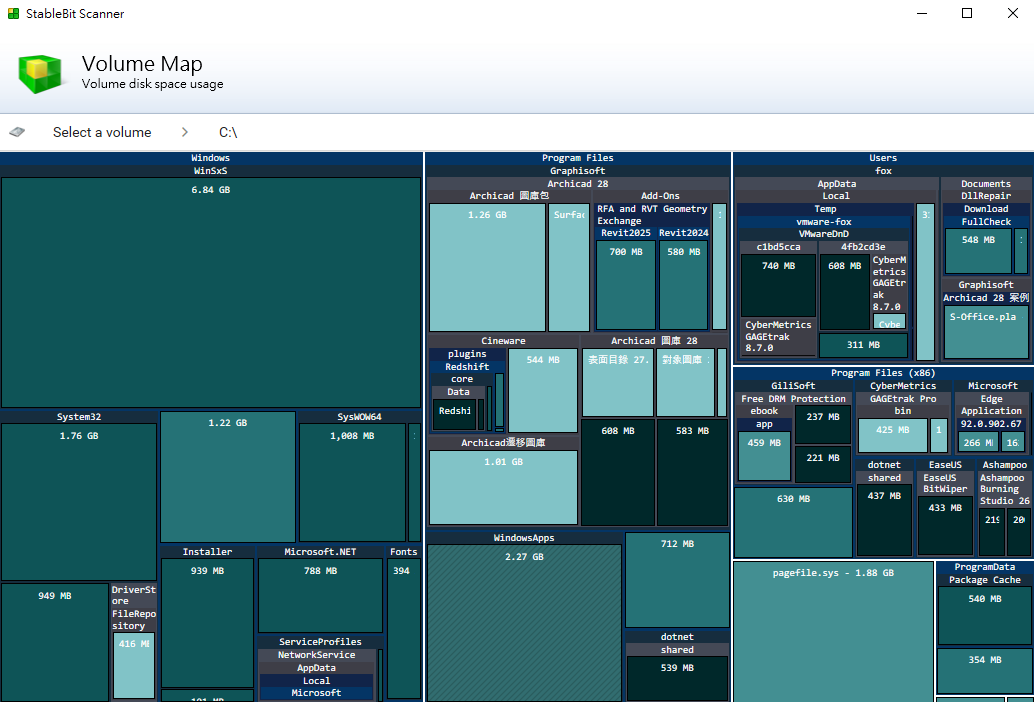
Task: Click the 1.01 GB Archicad migration block
Action: pyautogui.click(x=503, y=487)
